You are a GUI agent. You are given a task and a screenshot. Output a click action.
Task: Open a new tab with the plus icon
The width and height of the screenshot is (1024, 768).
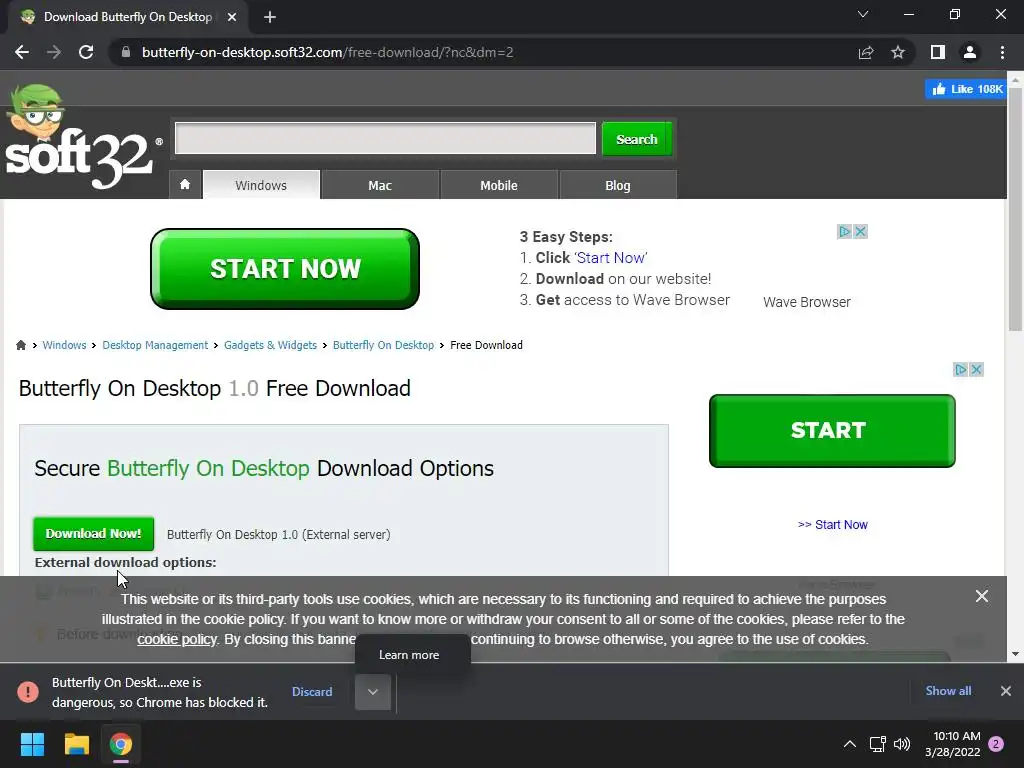pyautogui.click(x=270, y=17)
